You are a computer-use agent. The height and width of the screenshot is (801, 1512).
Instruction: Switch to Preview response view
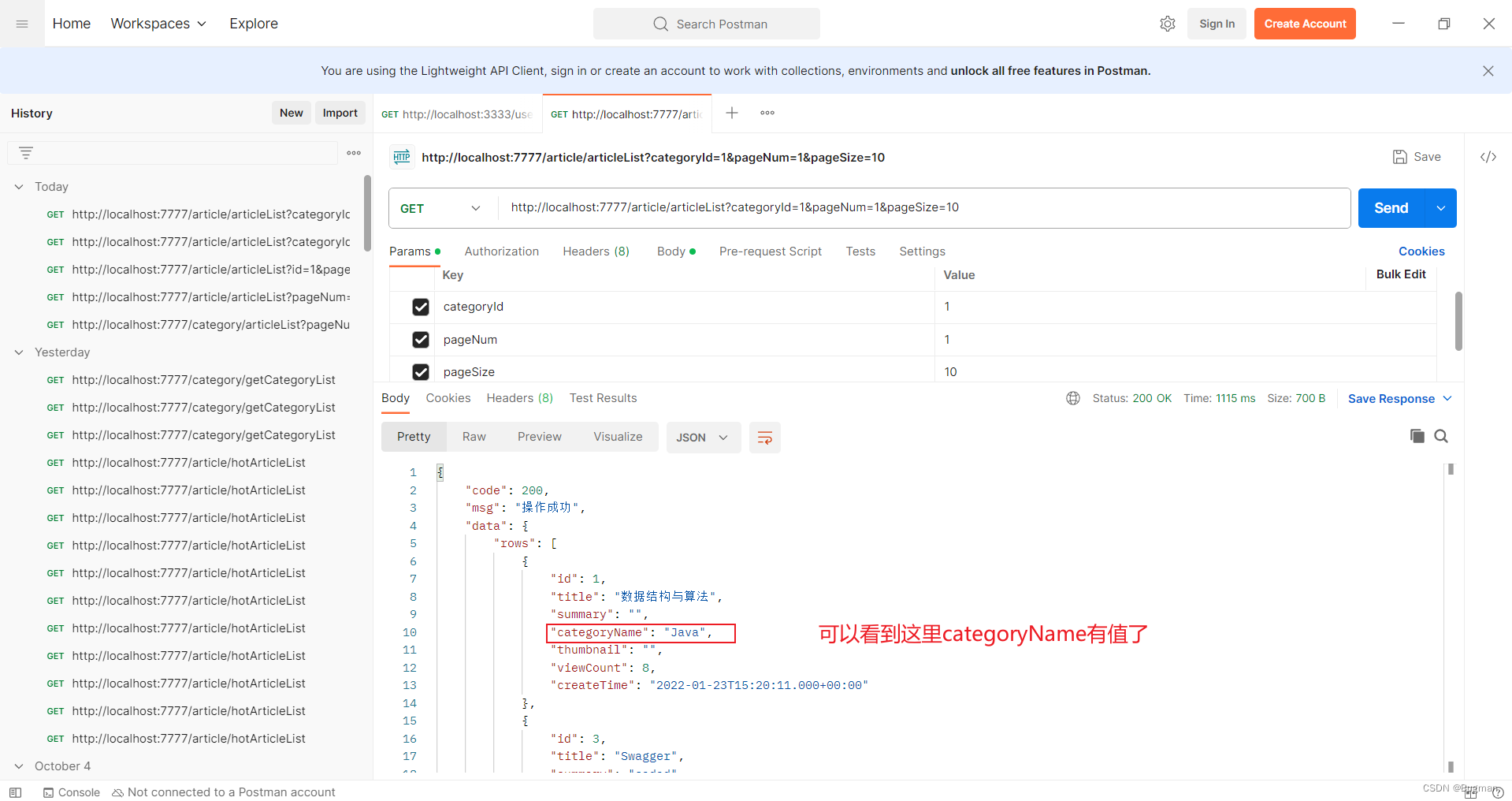click(540, 437)
